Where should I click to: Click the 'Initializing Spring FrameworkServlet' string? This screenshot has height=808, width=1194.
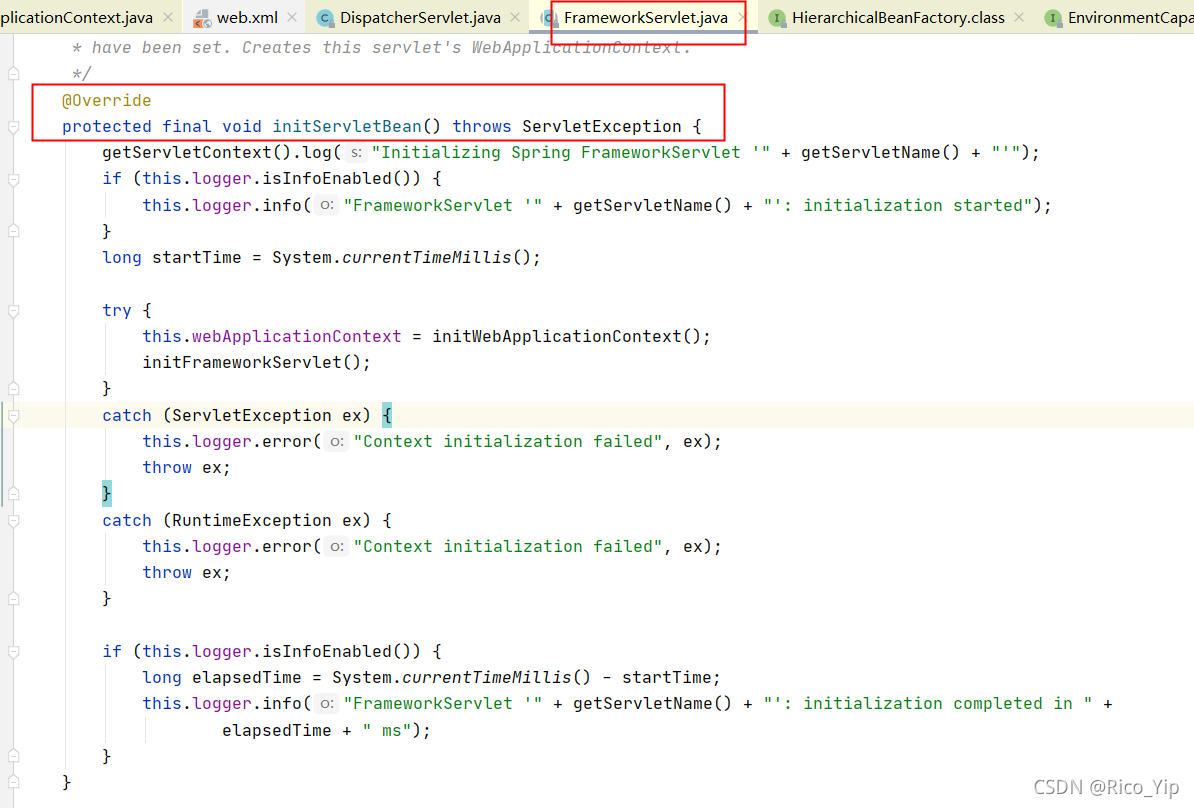[x=571, y=152]
